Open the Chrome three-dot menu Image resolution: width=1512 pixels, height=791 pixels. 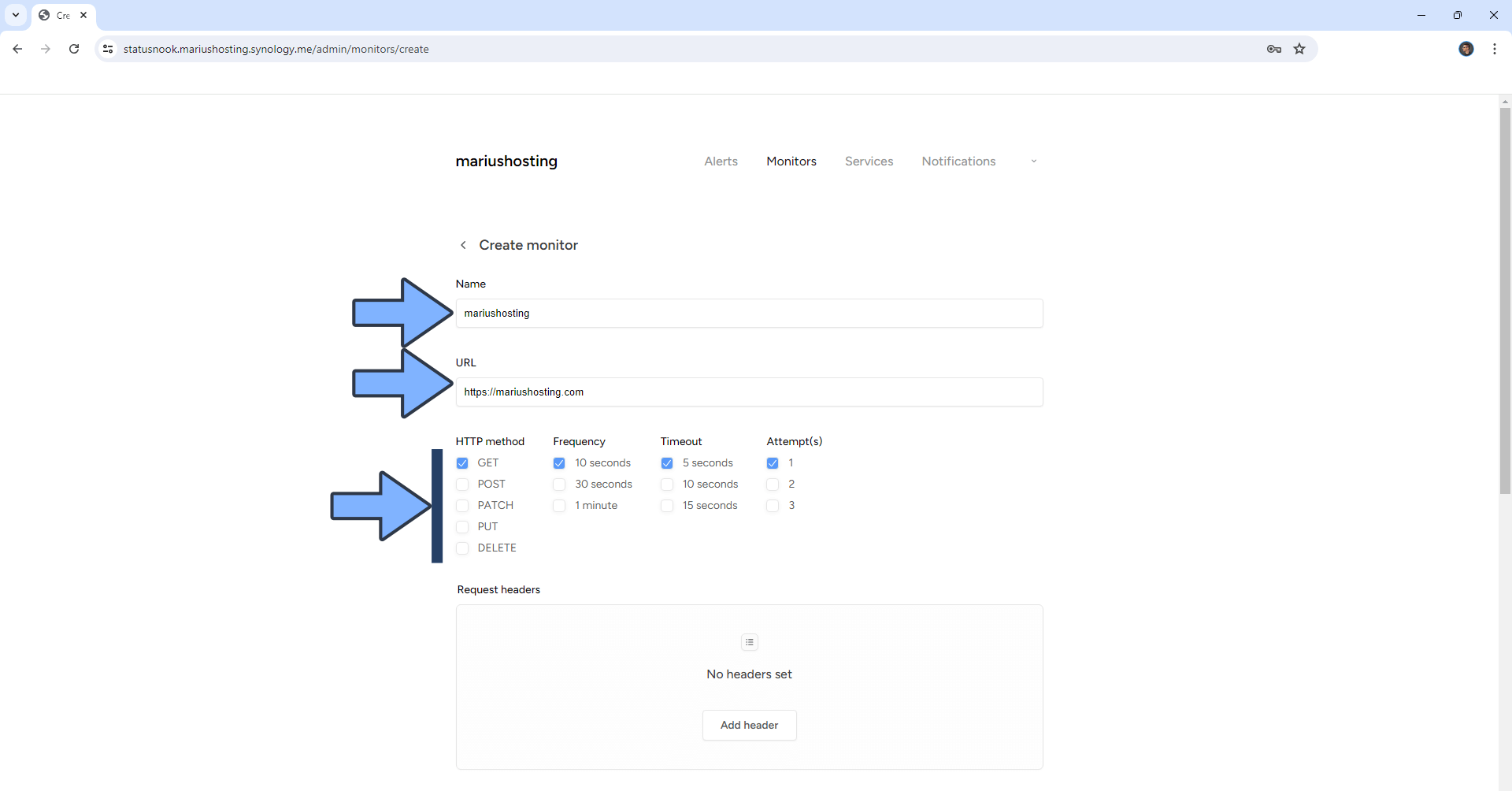click(1495, 49)
